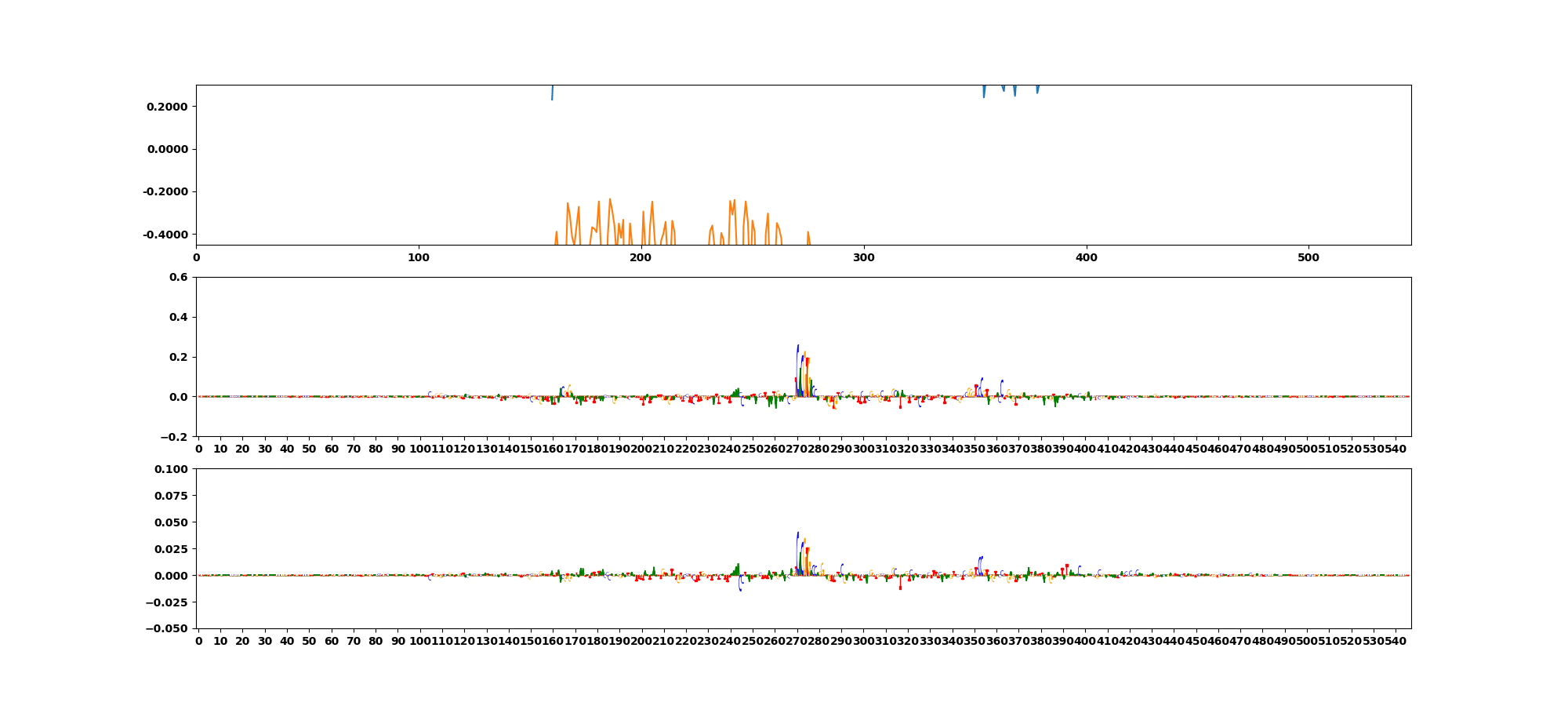Click the tallest blue peak in middle plot
This screenshot has width=1568, height=706.
coord(798,347)
